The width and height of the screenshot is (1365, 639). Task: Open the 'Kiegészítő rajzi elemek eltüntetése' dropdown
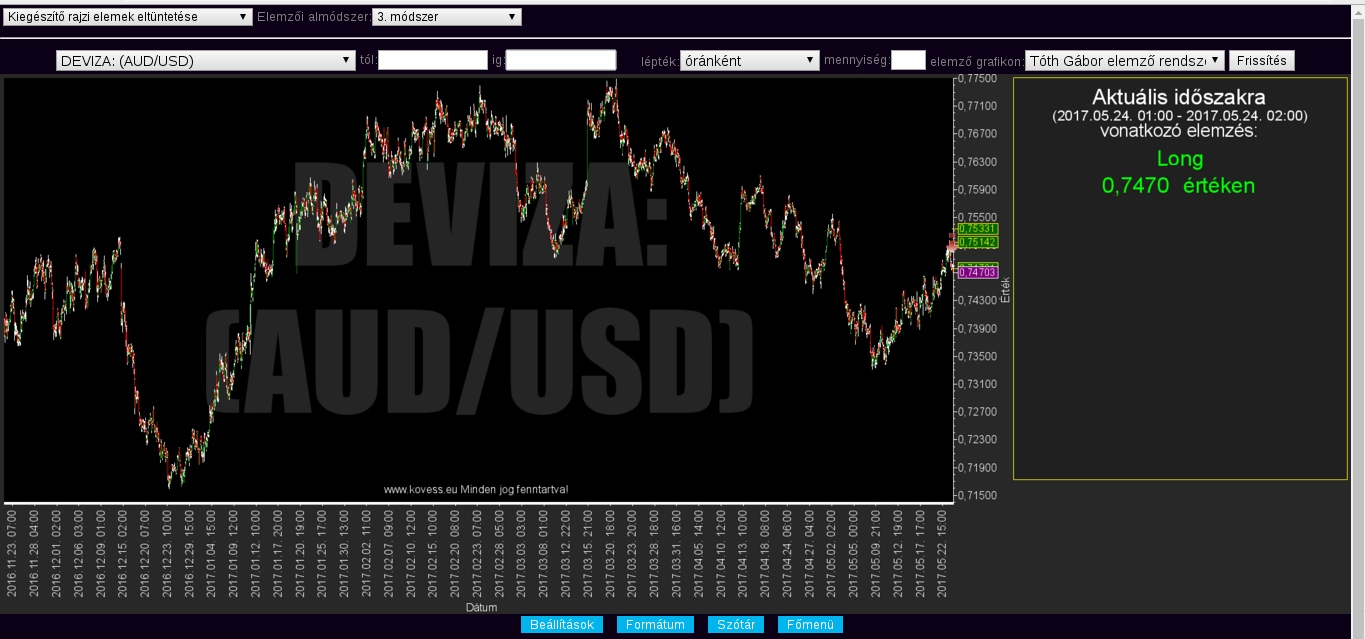(128, 17)
